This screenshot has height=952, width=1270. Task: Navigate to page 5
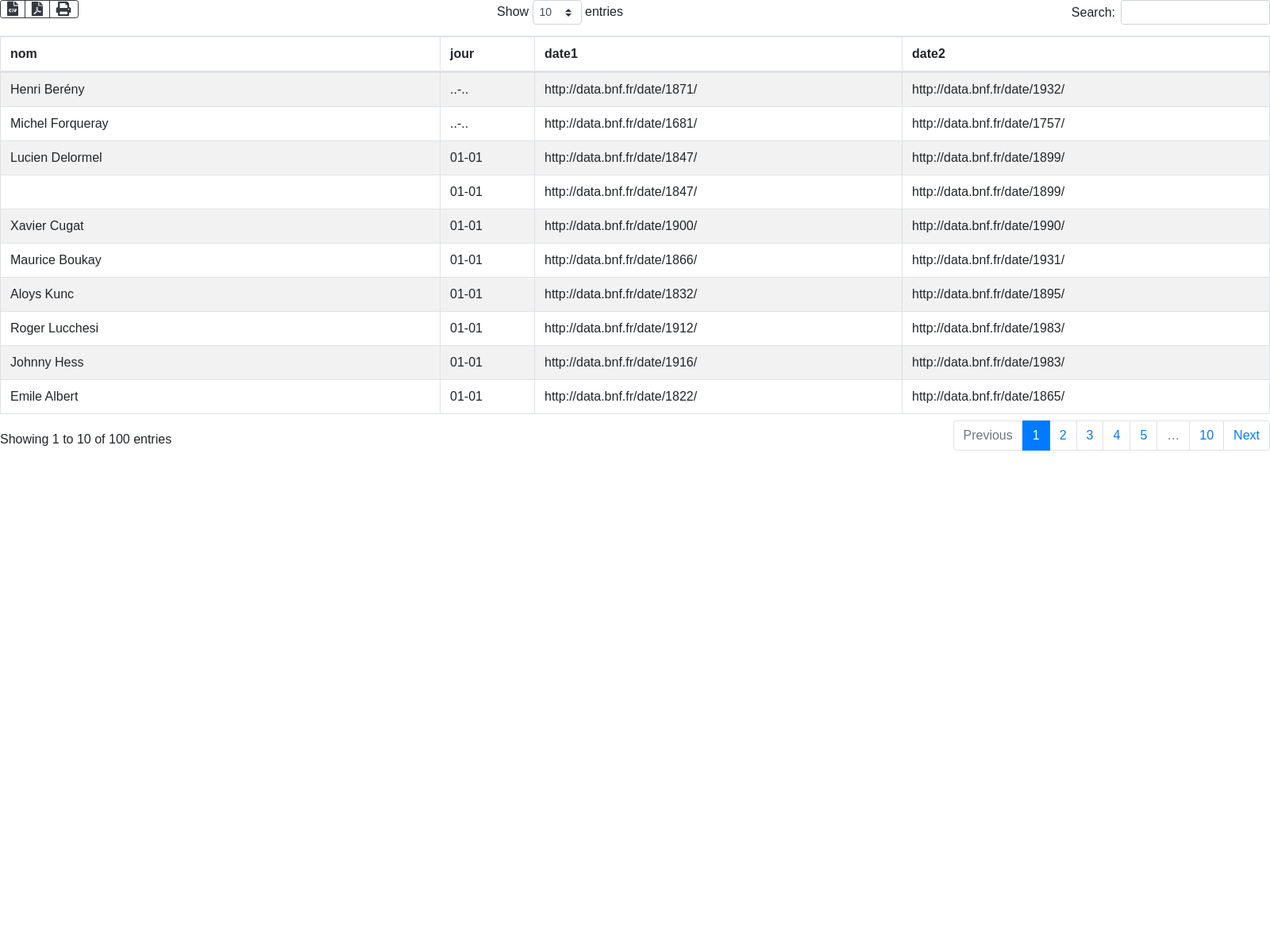[x=1144, y=436]
